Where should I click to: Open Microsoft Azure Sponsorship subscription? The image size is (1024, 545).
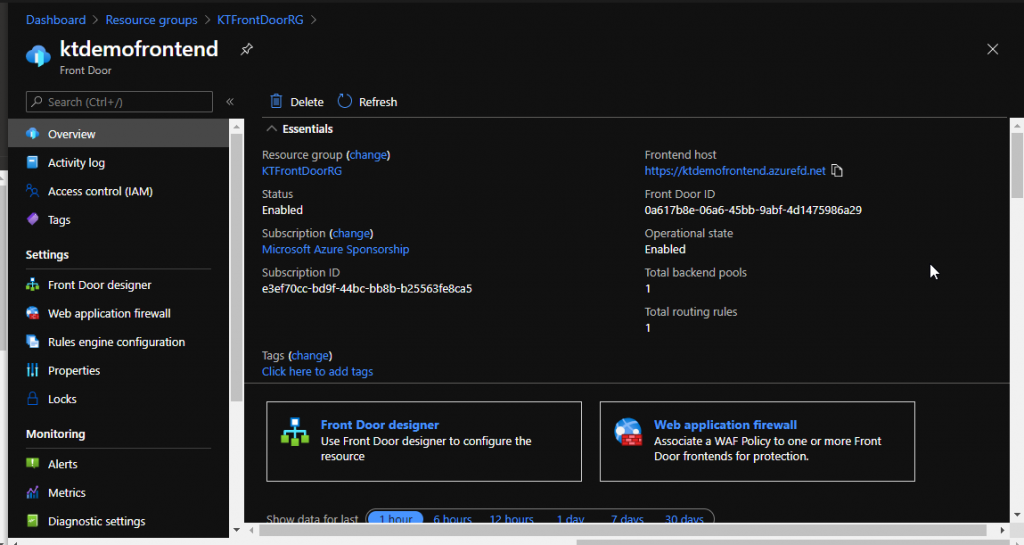(x=336, y=249)
